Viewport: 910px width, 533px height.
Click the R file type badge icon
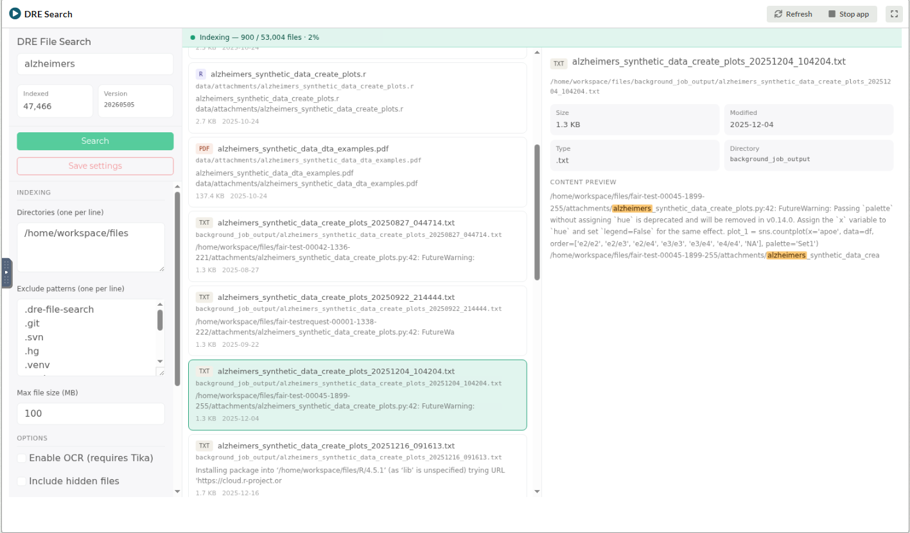[201, 74]
